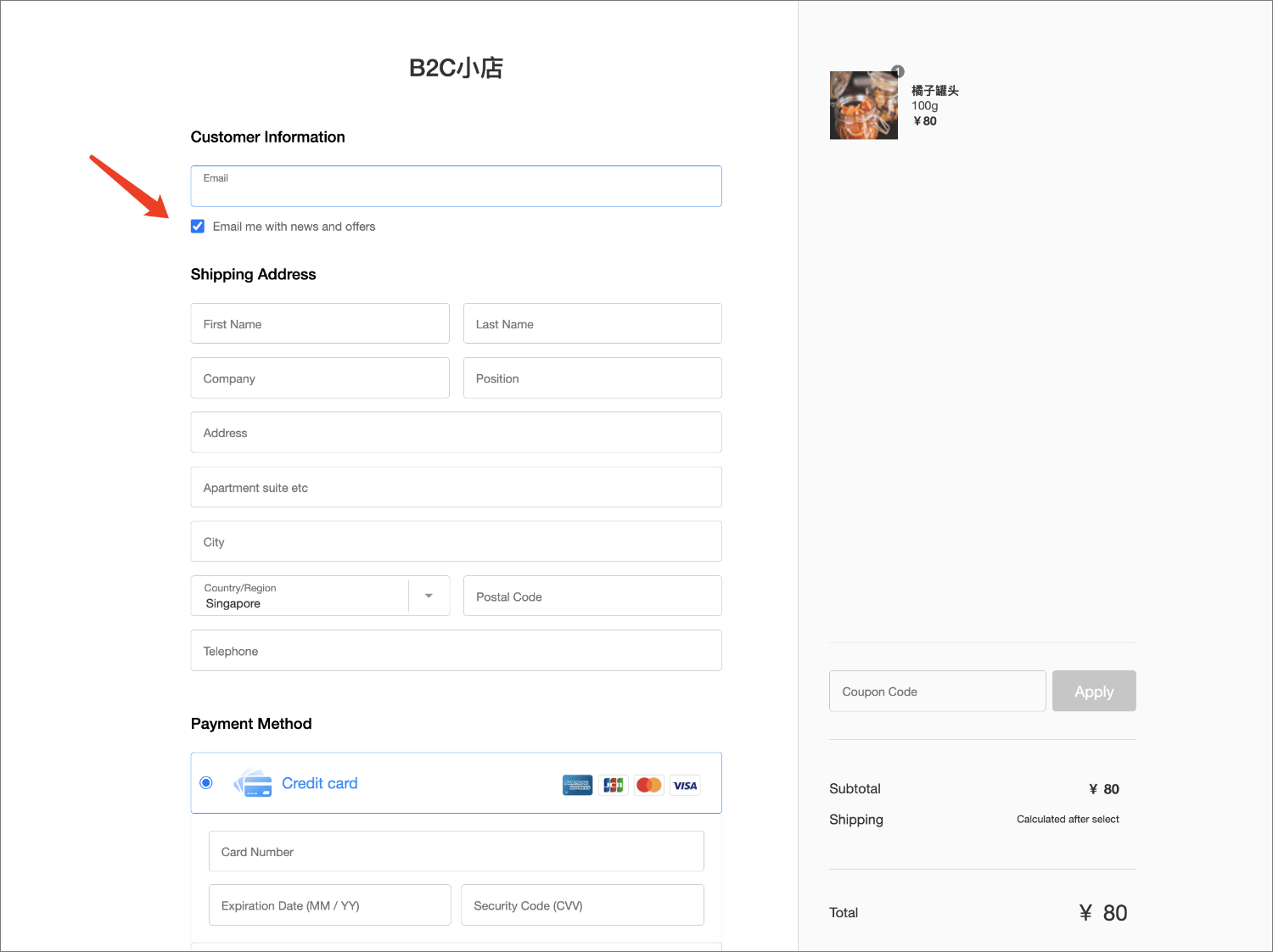Click the VISA card icon
Image resolution: width=1273 pixels, height=952 pixels.
tap(685, 785)
